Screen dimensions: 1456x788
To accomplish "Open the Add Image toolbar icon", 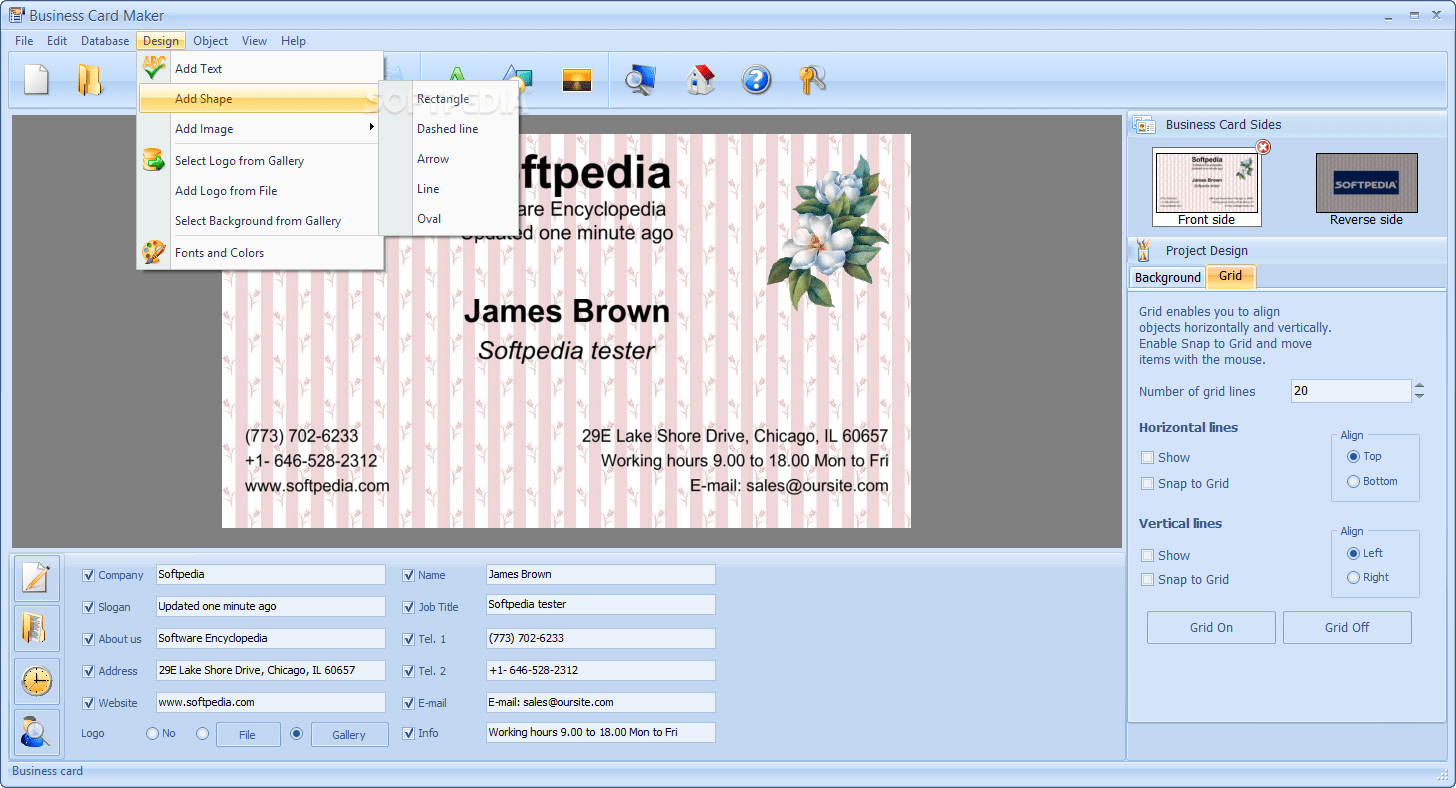I will click(x=577, y=80).
